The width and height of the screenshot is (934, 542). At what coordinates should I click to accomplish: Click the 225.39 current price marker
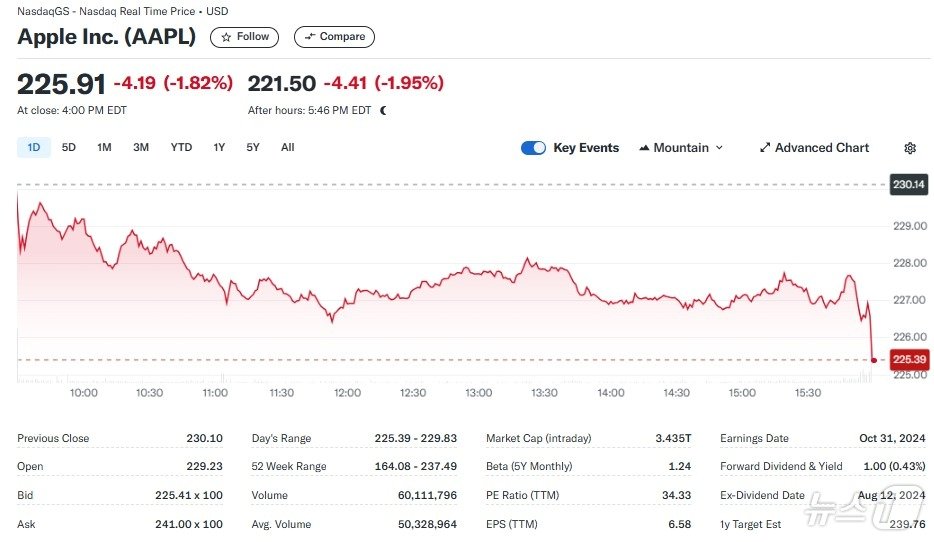point(908,360)
